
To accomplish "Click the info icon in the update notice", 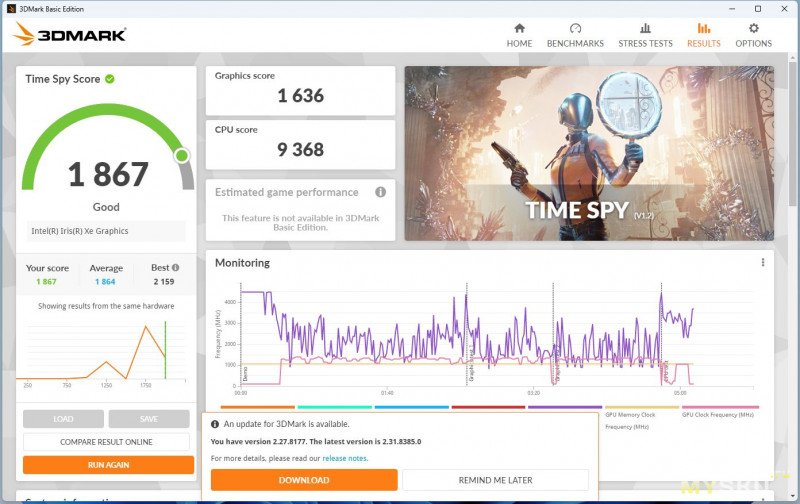I will [215, 424].
